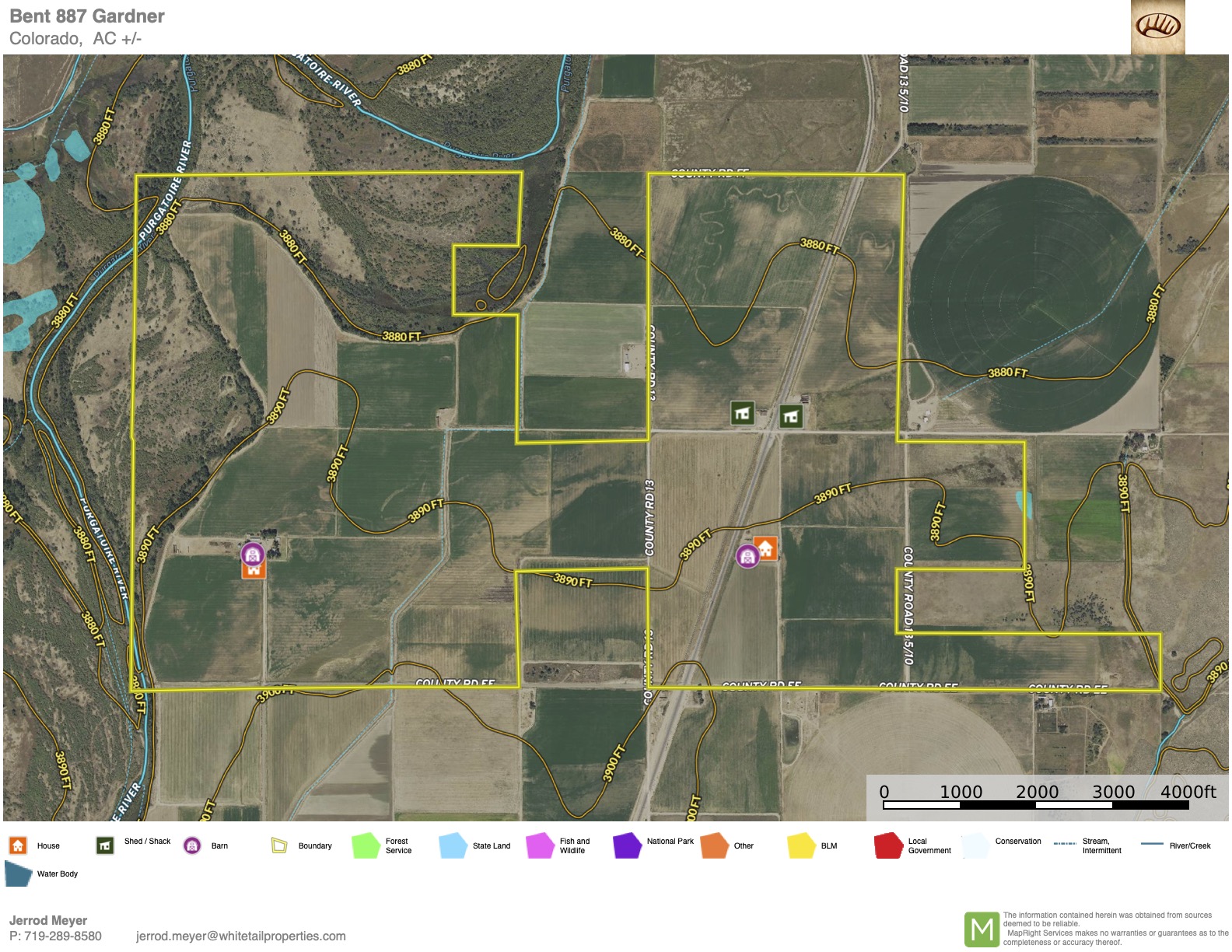Click the Whitetail Properties logo in the header
1232x952 pixels.
coord(1157,26)
